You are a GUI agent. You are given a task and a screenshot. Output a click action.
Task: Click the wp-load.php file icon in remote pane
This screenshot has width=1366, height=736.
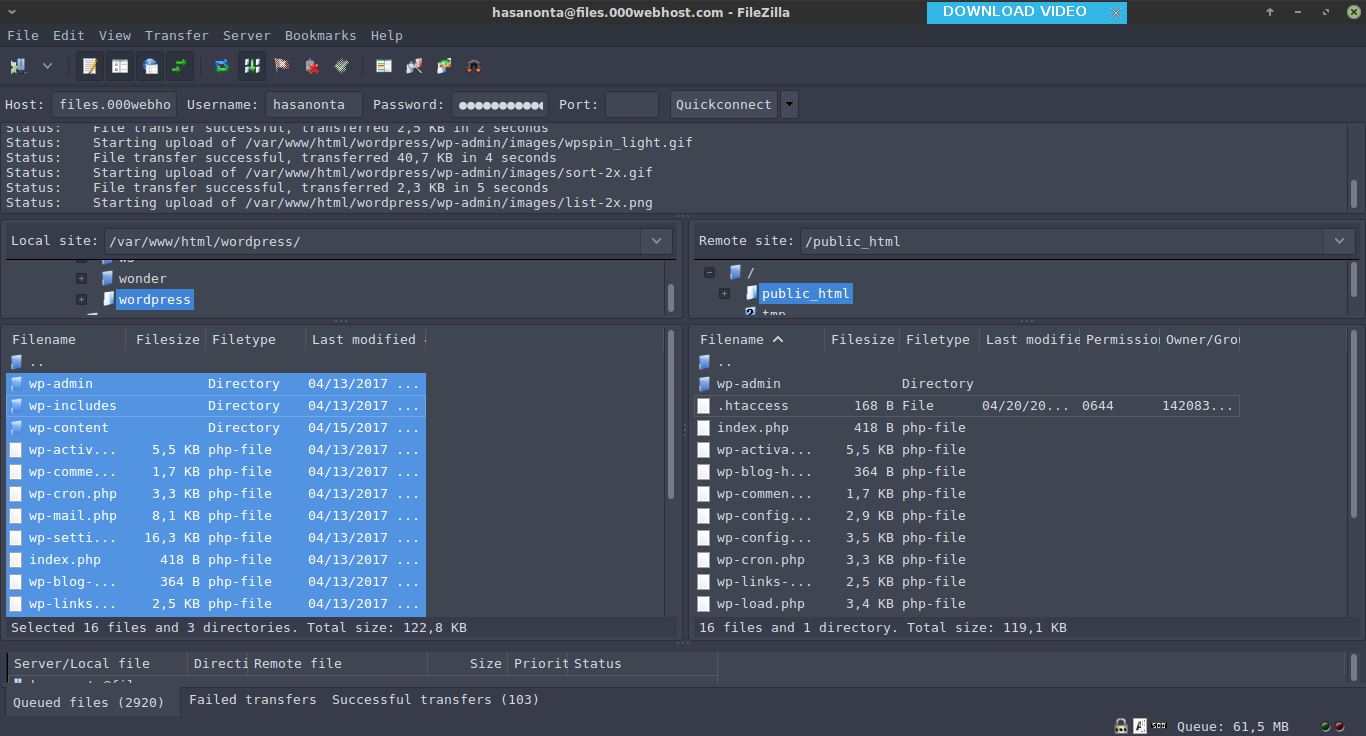[705, 604]
